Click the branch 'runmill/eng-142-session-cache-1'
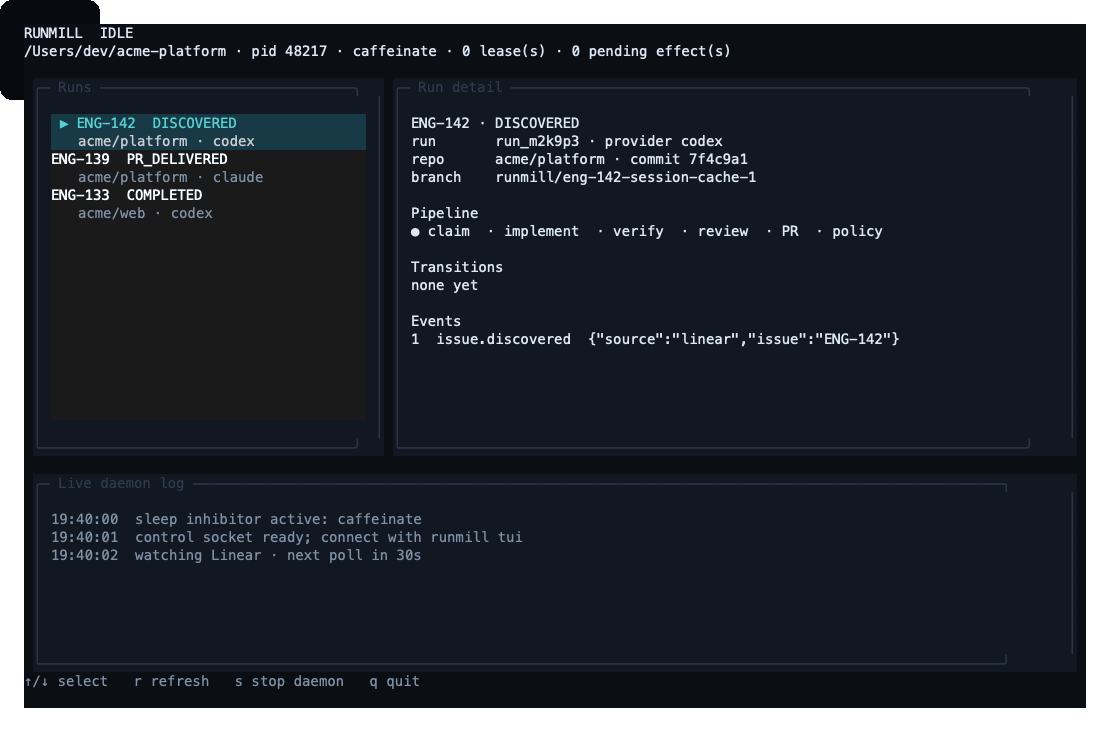This screenshot has height=732, width=1110. pyautogui.click(x=626, y=178)
